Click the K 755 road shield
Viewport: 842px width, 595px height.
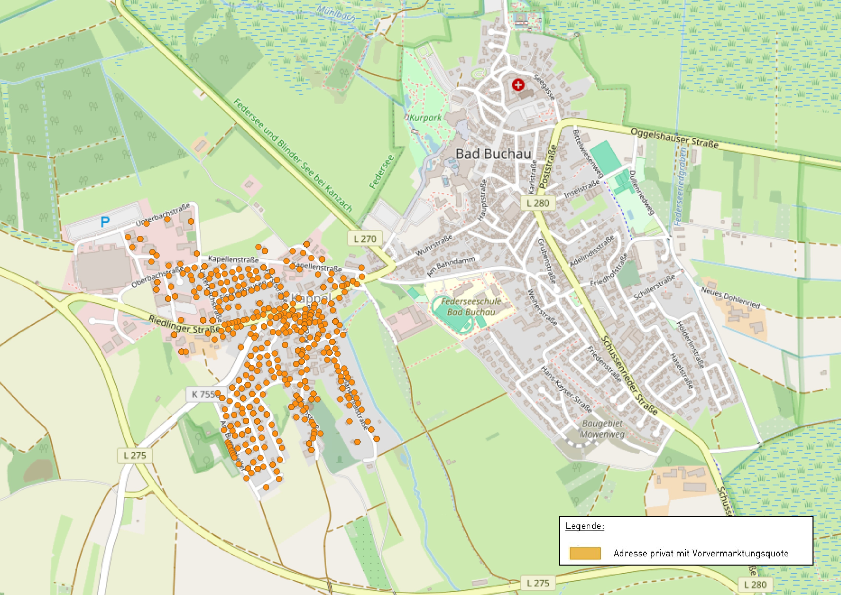tap(203, 394)
